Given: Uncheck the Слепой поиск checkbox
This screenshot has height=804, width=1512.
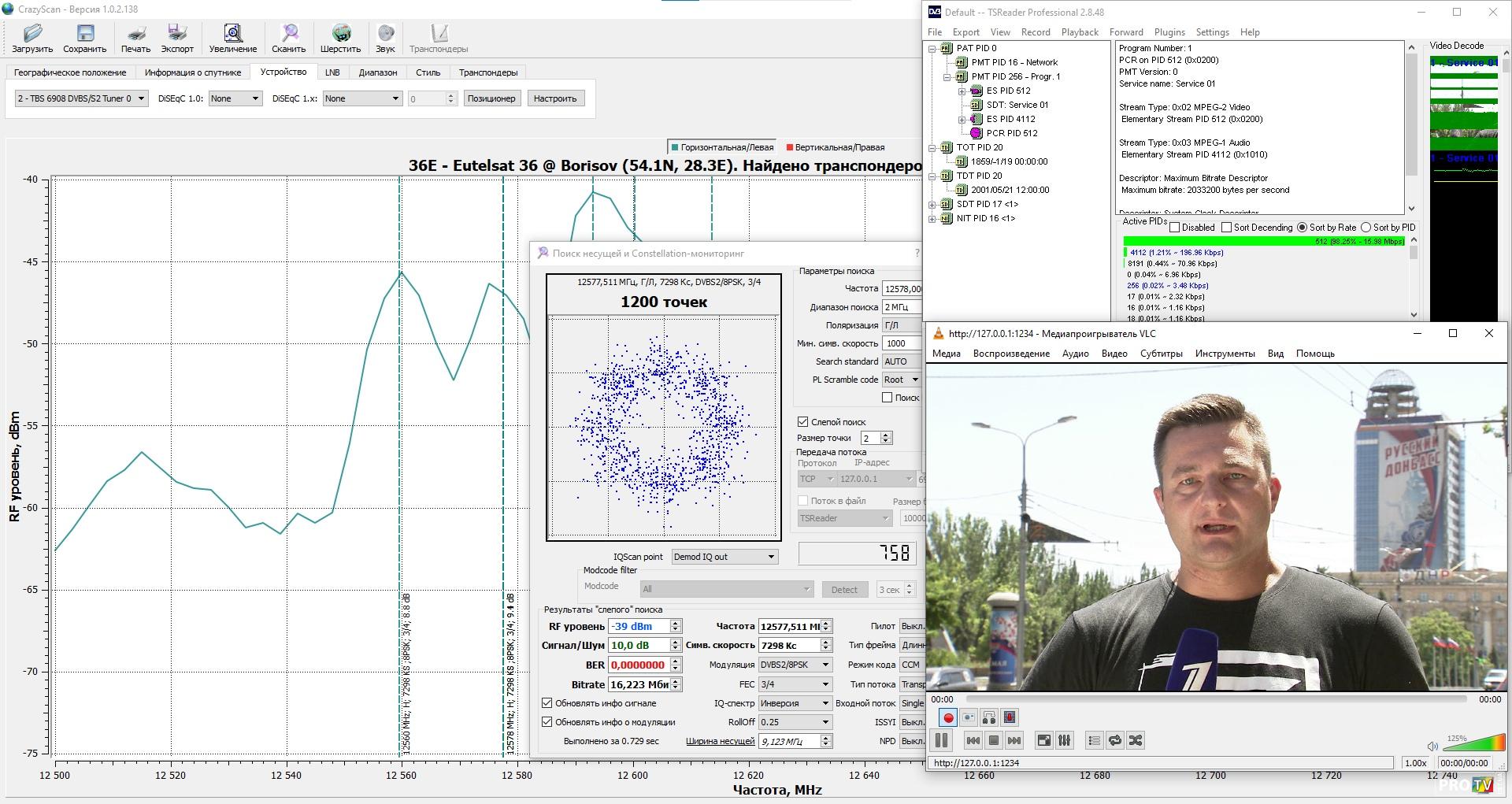Looking at the screenshot, I should (x=803, y=422).
